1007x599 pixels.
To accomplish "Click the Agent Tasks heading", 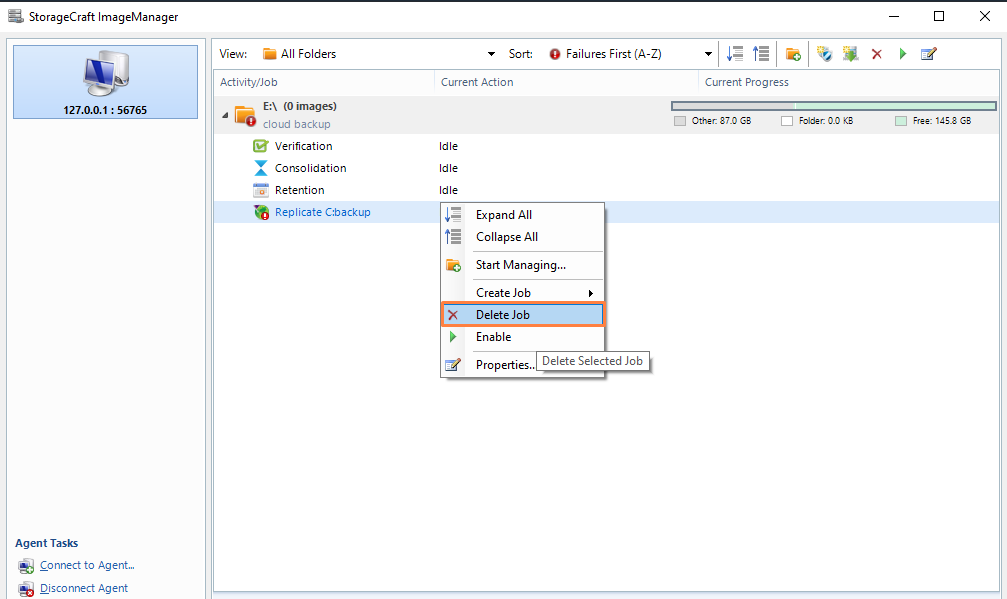I will [x=46, y=543].
